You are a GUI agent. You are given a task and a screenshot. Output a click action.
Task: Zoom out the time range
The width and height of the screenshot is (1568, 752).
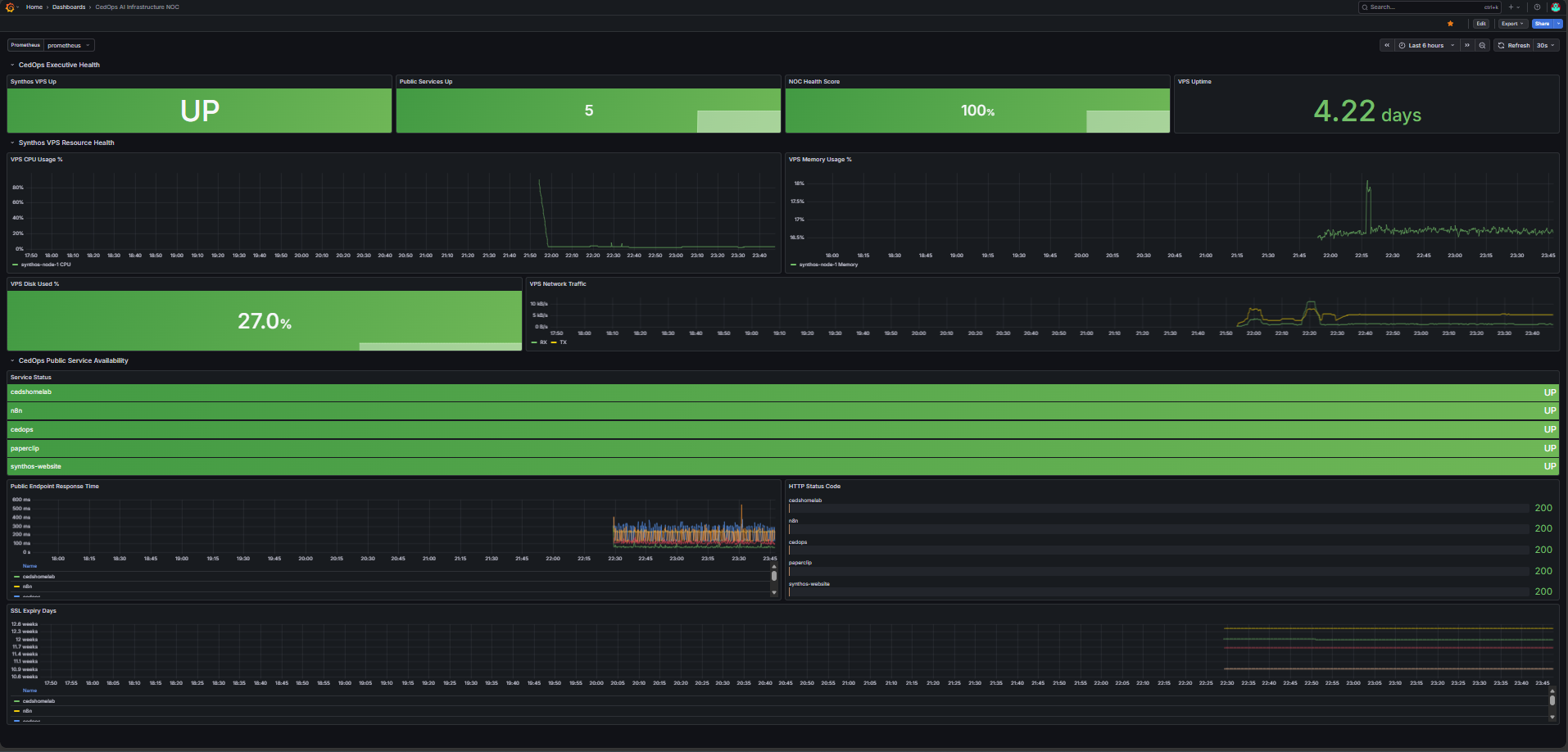[x=1482, y=45]
